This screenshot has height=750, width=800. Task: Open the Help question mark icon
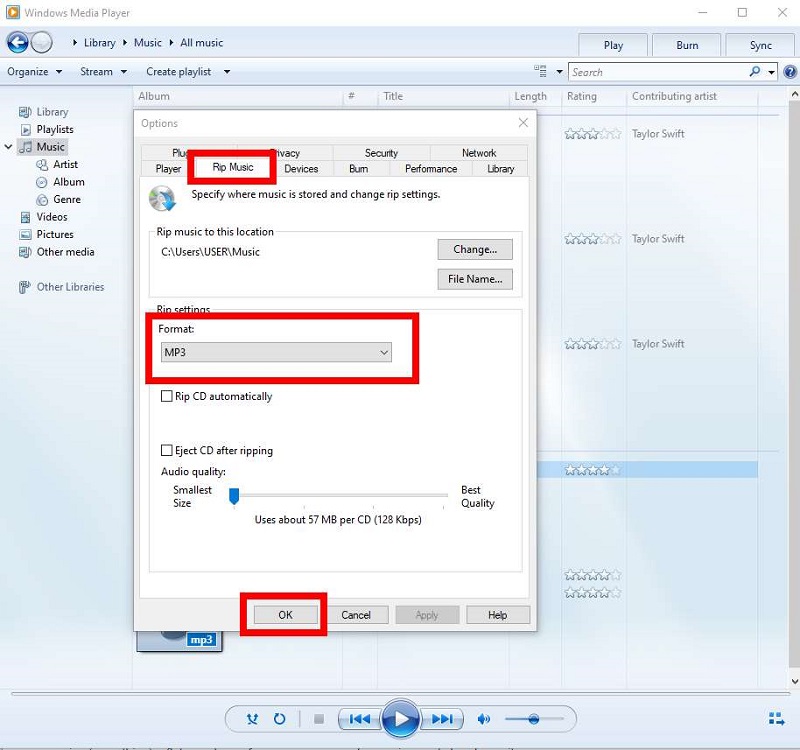790,72
